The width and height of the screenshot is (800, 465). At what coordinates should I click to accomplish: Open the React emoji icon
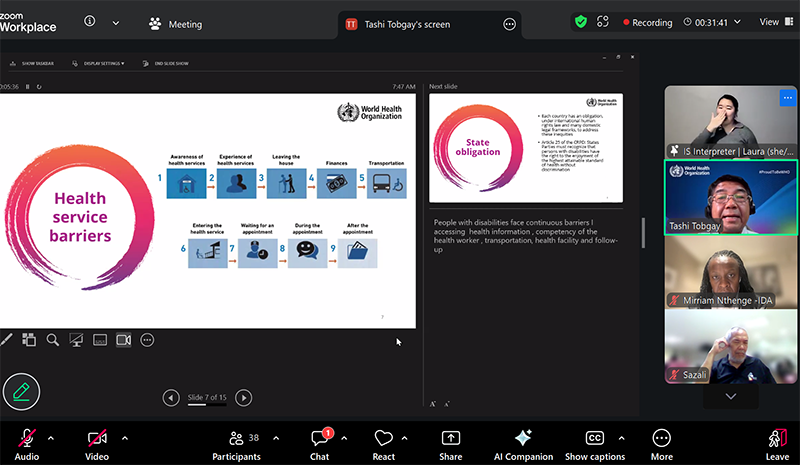[383, 438]
